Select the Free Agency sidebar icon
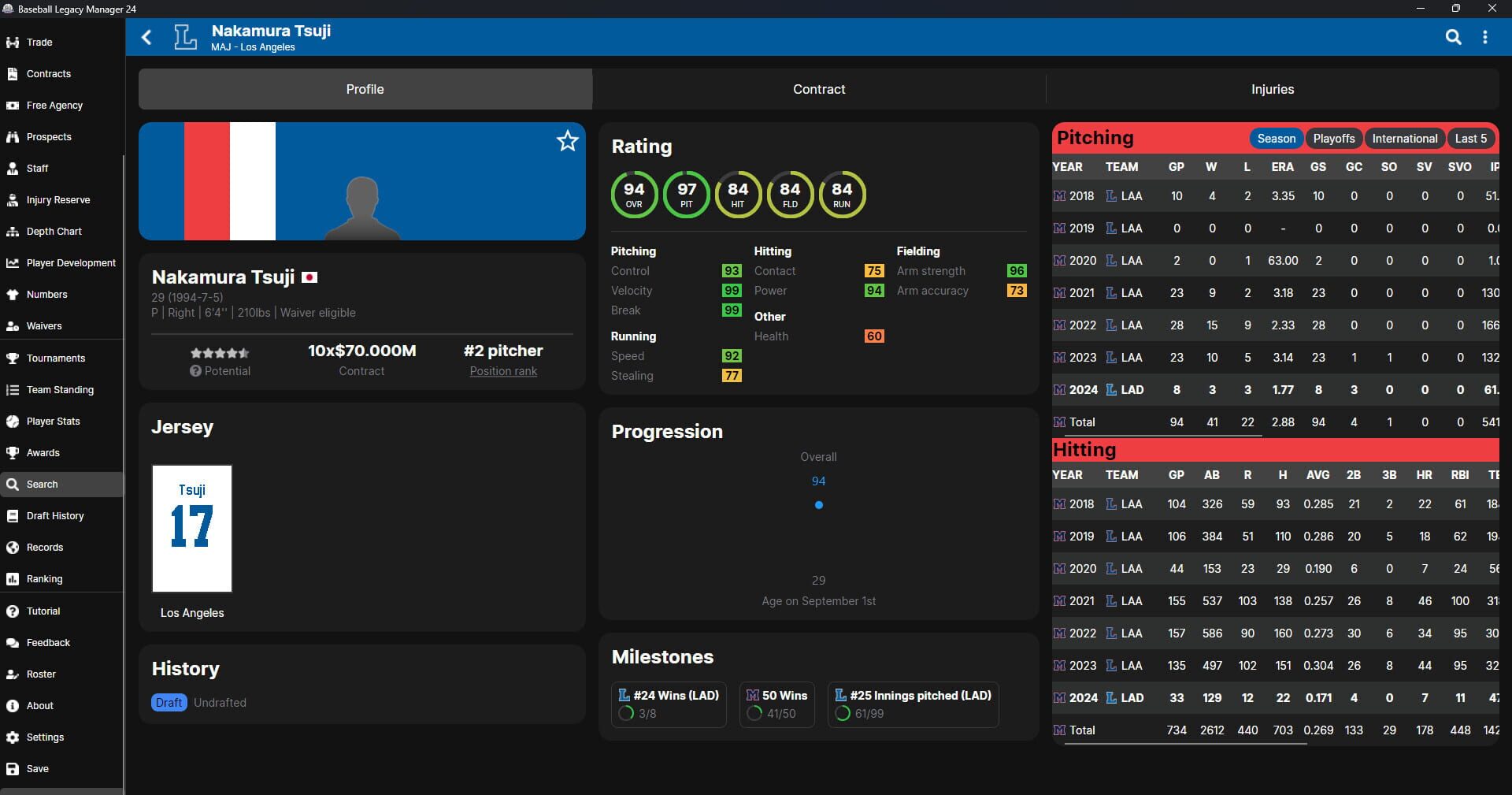Image resolution: width=1512 pixels, height=795 pixels. pyautogui.click(x=55, y=105)
